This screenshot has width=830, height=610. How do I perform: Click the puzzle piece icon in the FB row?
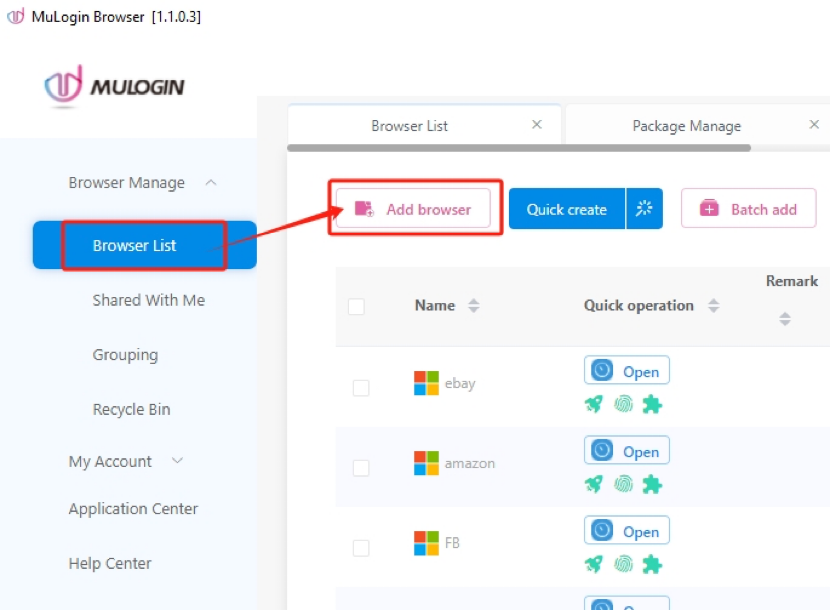pos(652,564)
